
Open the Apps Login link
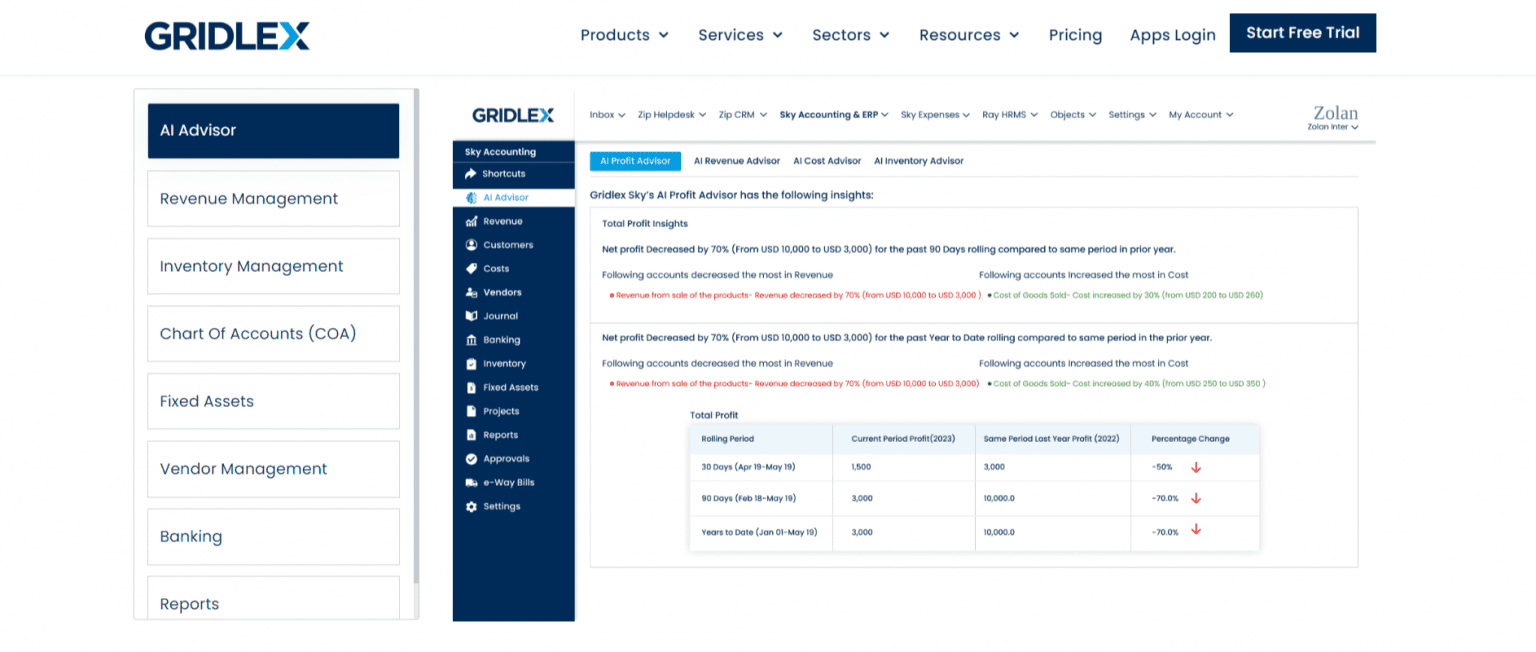[1172, 34]
